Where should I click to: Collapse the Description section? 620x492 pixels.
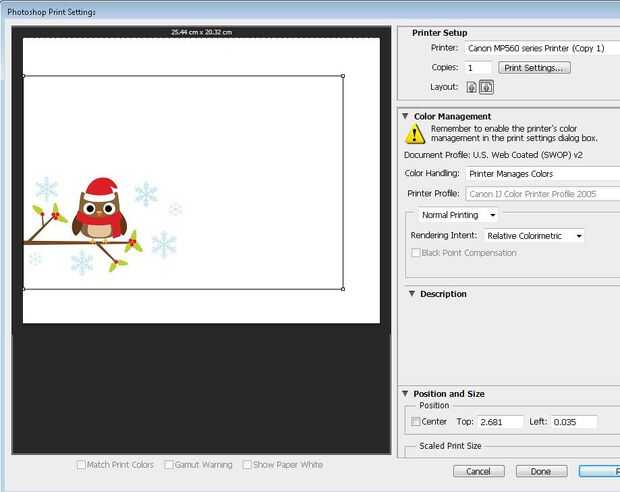412,293
